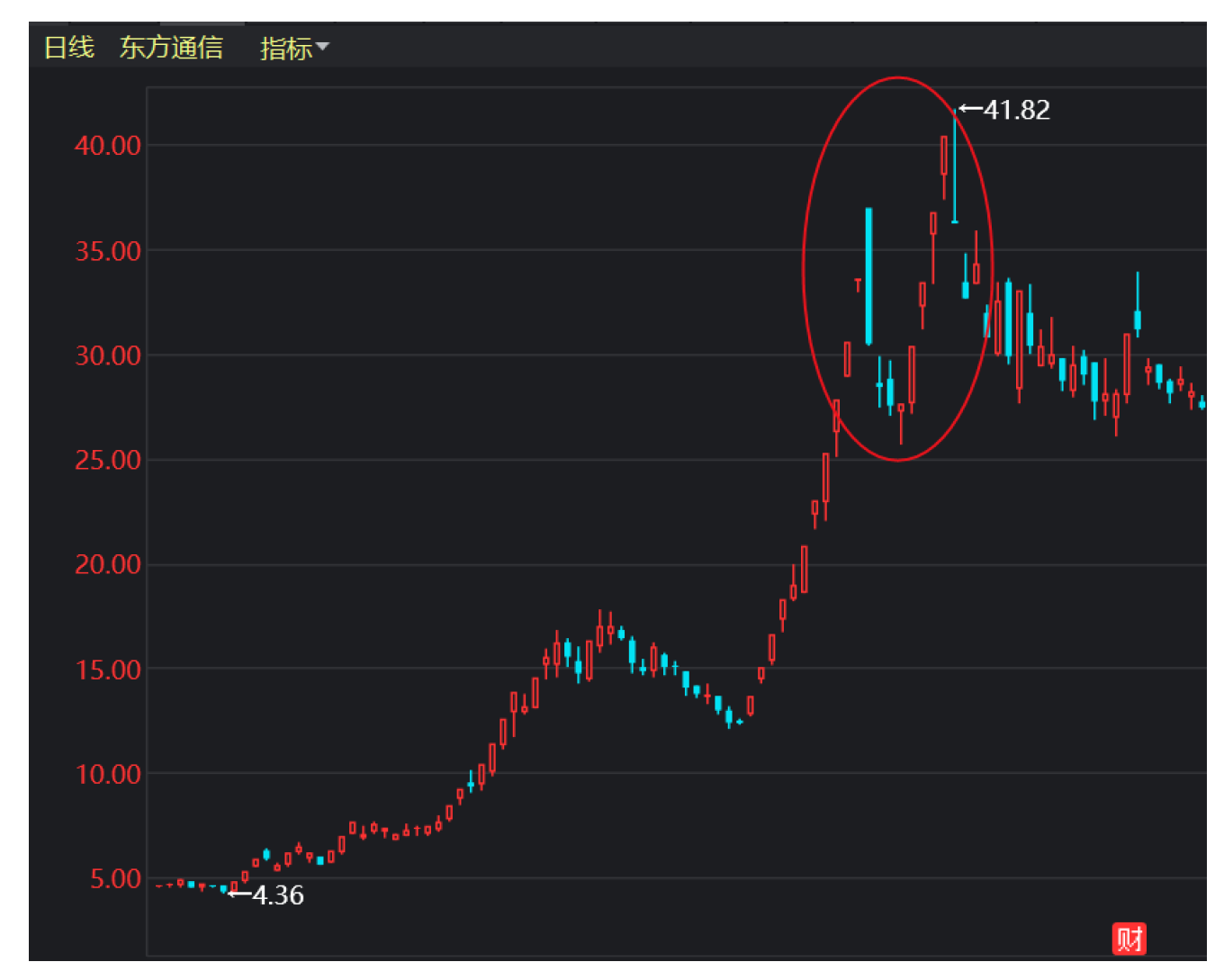
Task: Click the 5.00 price axis label
Action: [115, 878]
